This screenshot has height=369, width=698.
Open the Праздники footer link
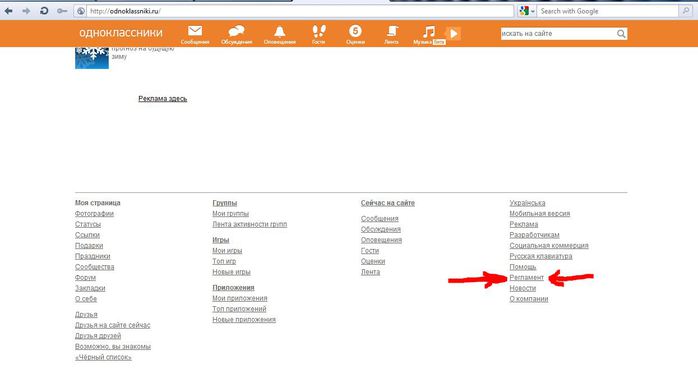click(x=93, y=256)
